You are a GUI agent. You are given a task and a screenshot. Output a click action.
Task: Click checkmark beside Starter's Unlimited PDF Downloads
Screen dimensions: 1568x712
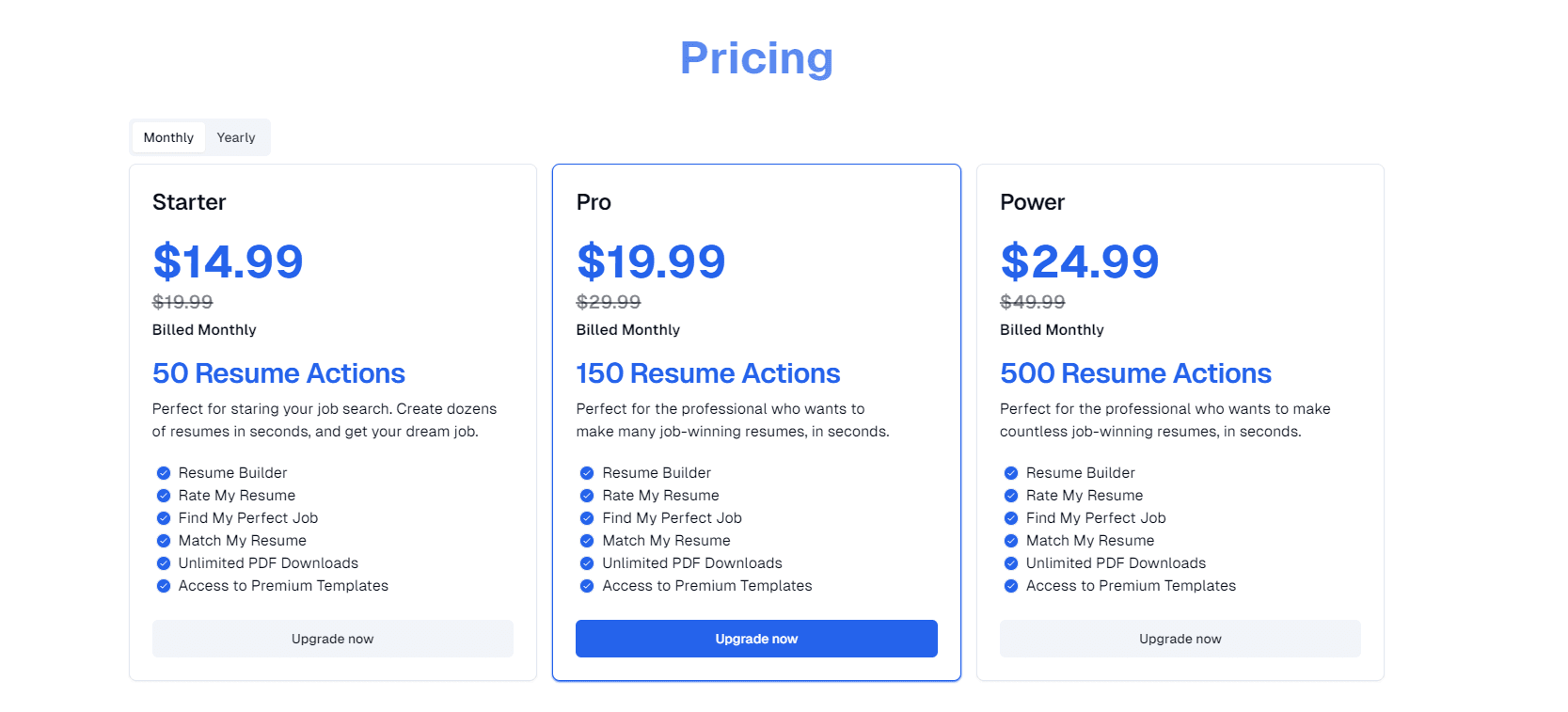[164, 563]
